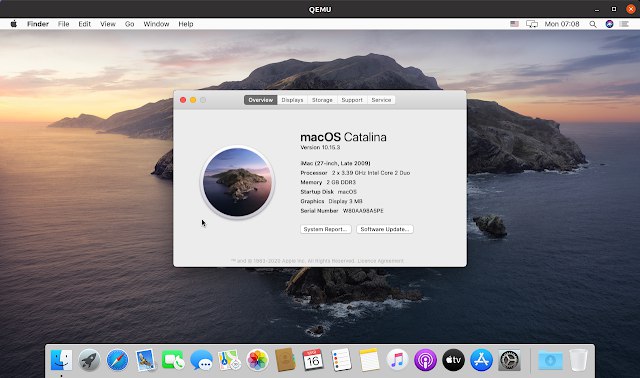Select the Support tab
Image resolution: width=640 pixels, height=378 pixels.
(x=352, y=100)
